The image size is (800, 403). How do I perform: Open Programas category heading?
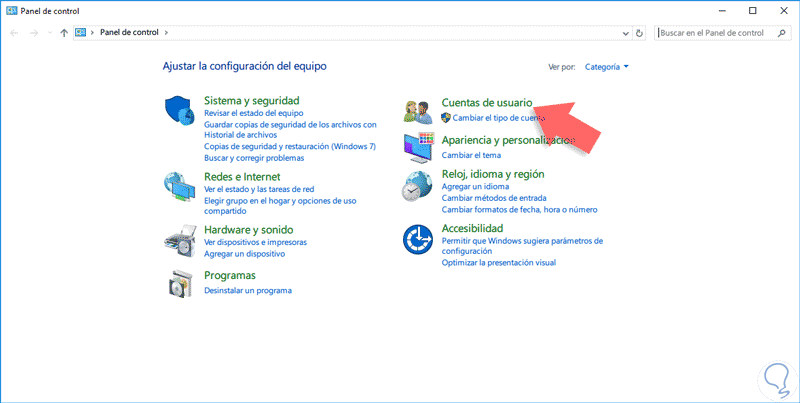tap(230, 275)
